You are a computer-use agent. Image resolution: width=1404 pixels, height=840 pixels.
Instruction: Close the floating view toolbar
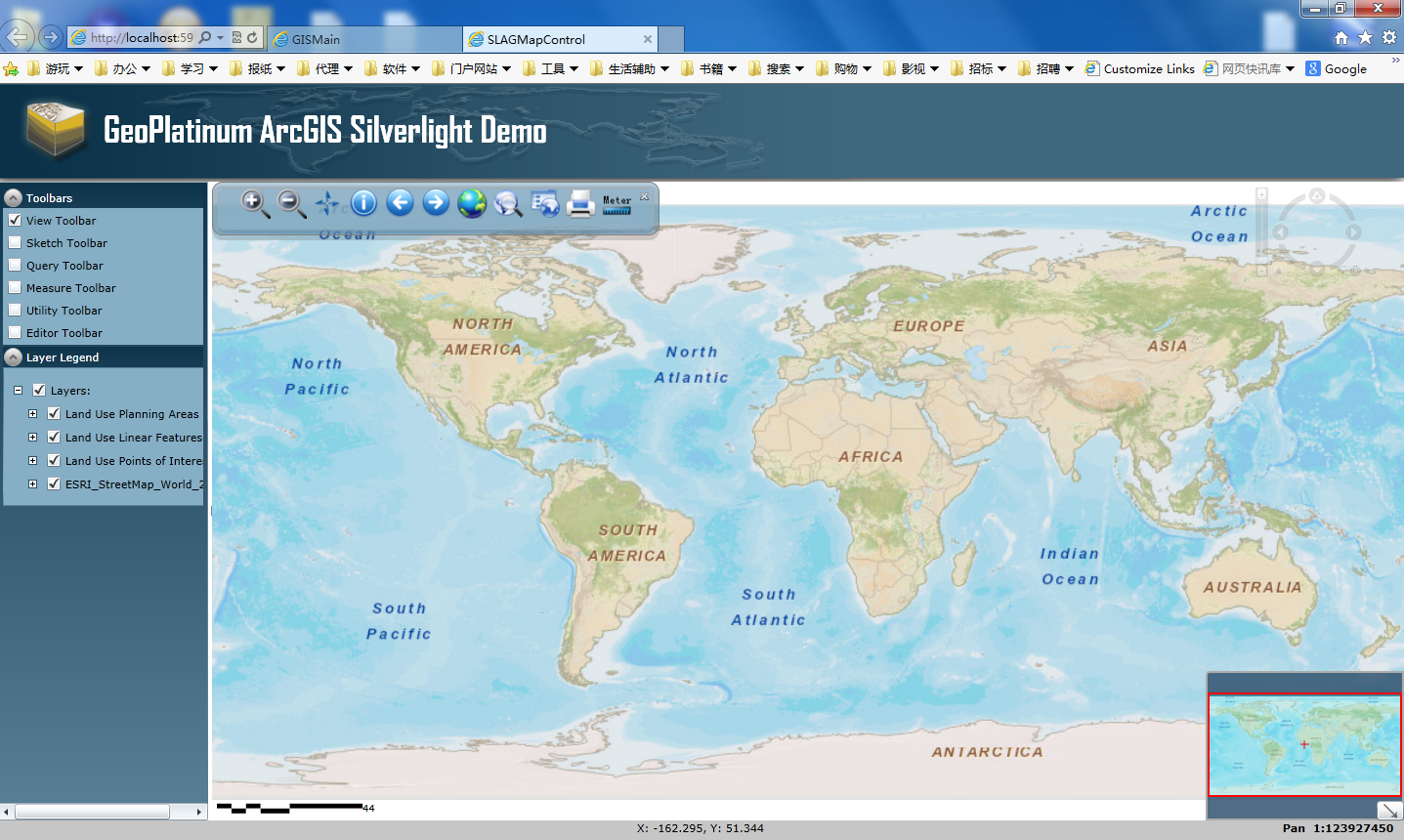[x=644, y=197]
